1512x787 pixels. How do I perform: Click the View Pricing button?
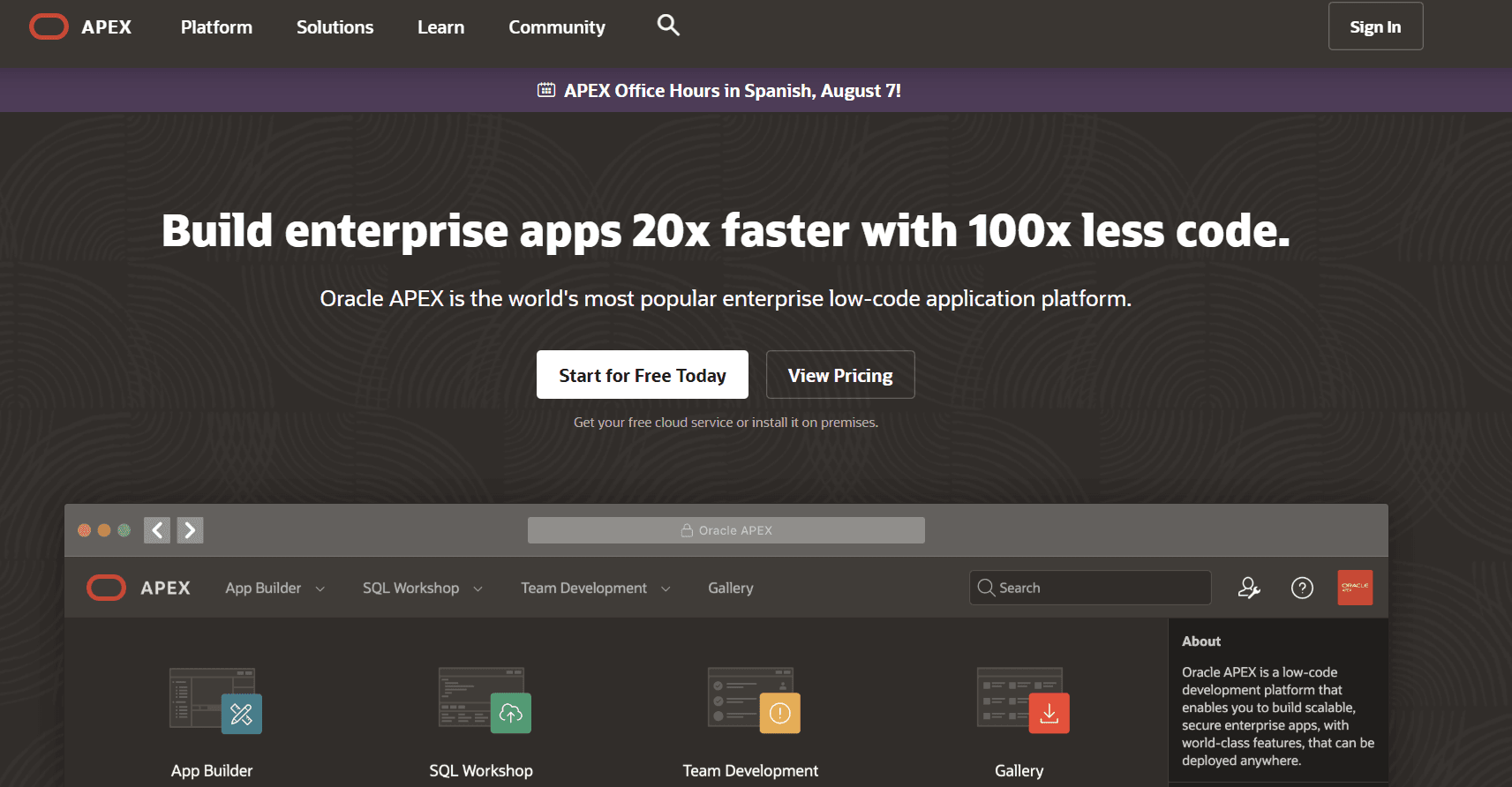840,375
